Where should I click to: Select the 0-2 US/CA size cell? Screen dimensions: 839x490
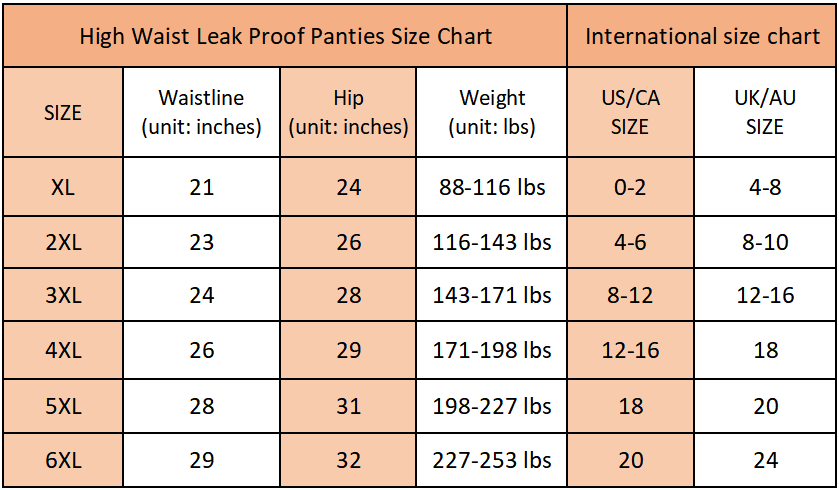(x=630, y=186)
